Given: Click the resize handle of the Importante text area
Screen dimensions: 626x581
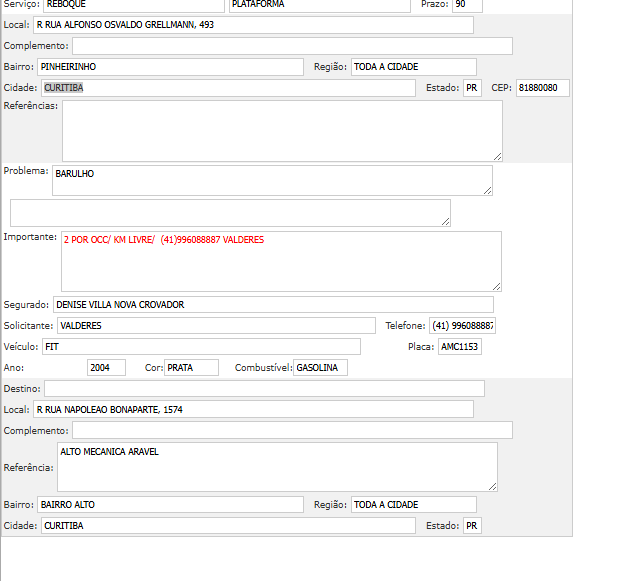Looking at the screenshot, I should (496, 286).
